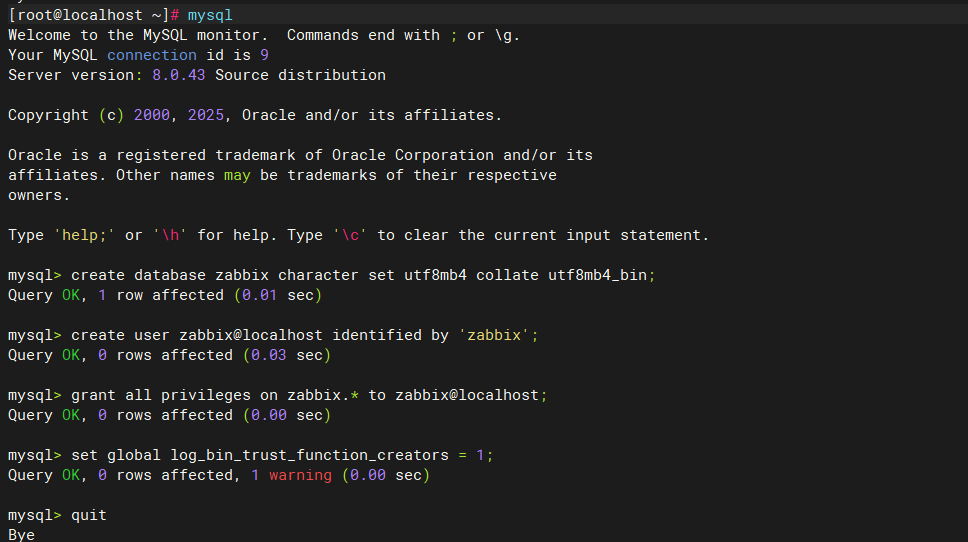Screen dimensions: 968x542
Task: Click the 'mysql' command at the shell prompt
Action: 210,15
